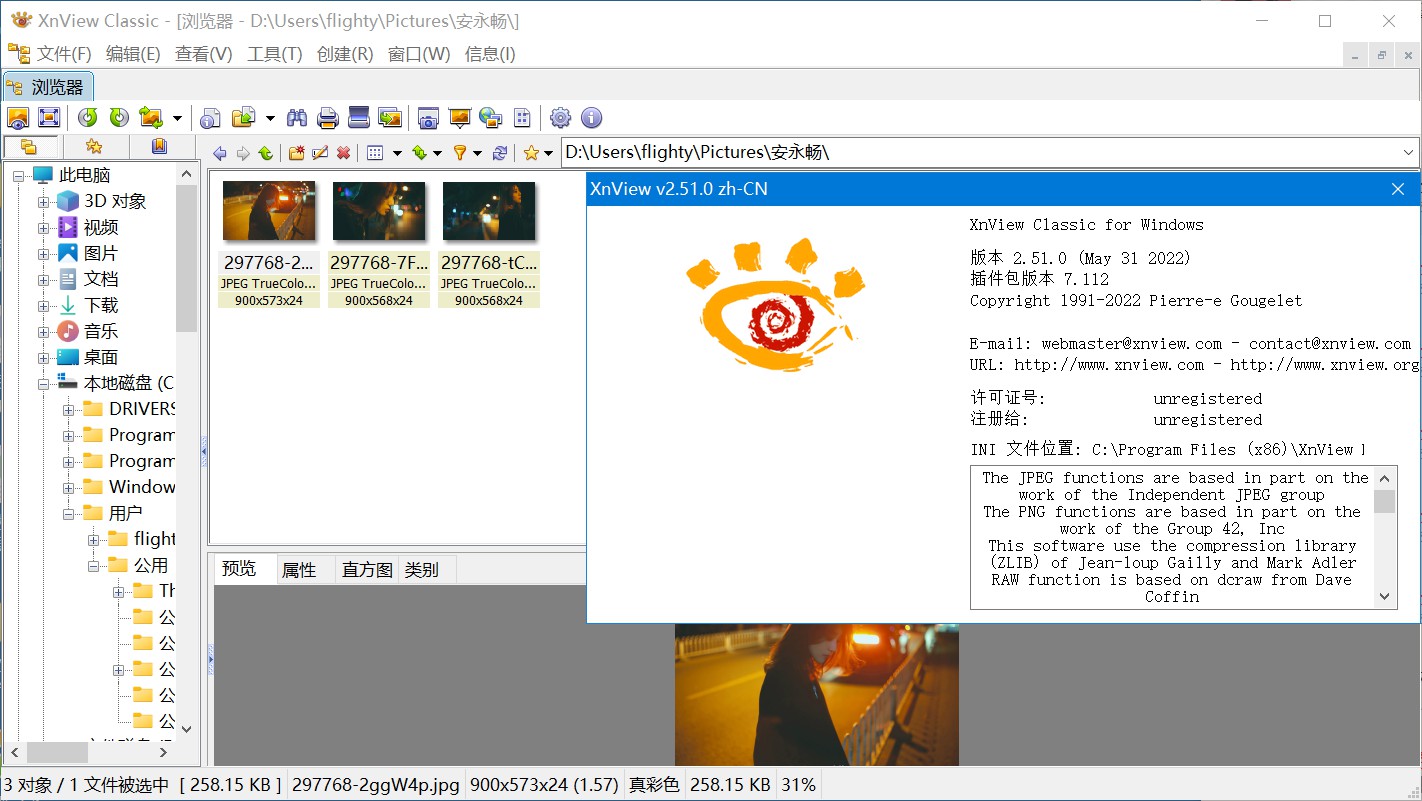Switch to 类别 tab in preview pane

click(x=422, y=570)
